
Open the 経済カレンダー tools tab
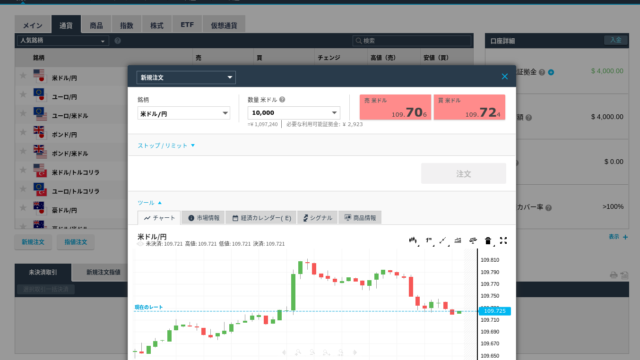[x=261, y=218]
